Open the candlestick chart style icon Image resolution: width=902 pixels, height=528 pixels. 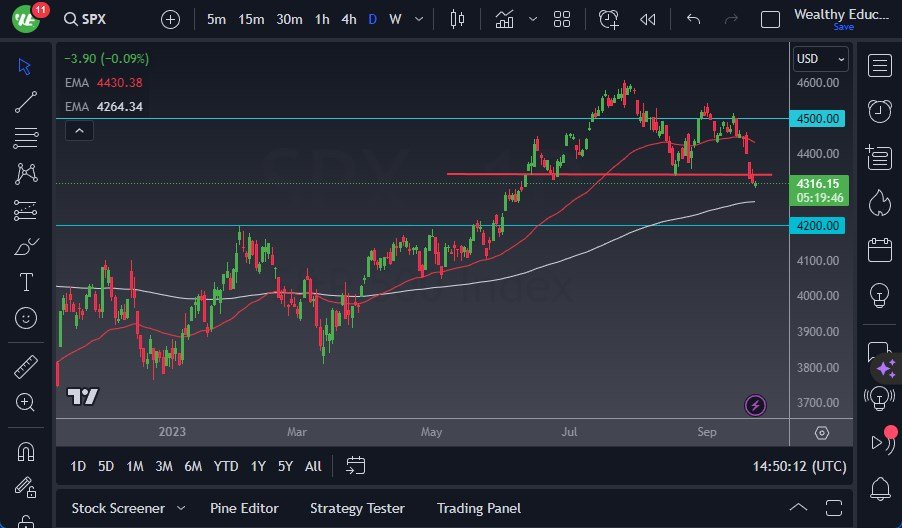point(458,19)
